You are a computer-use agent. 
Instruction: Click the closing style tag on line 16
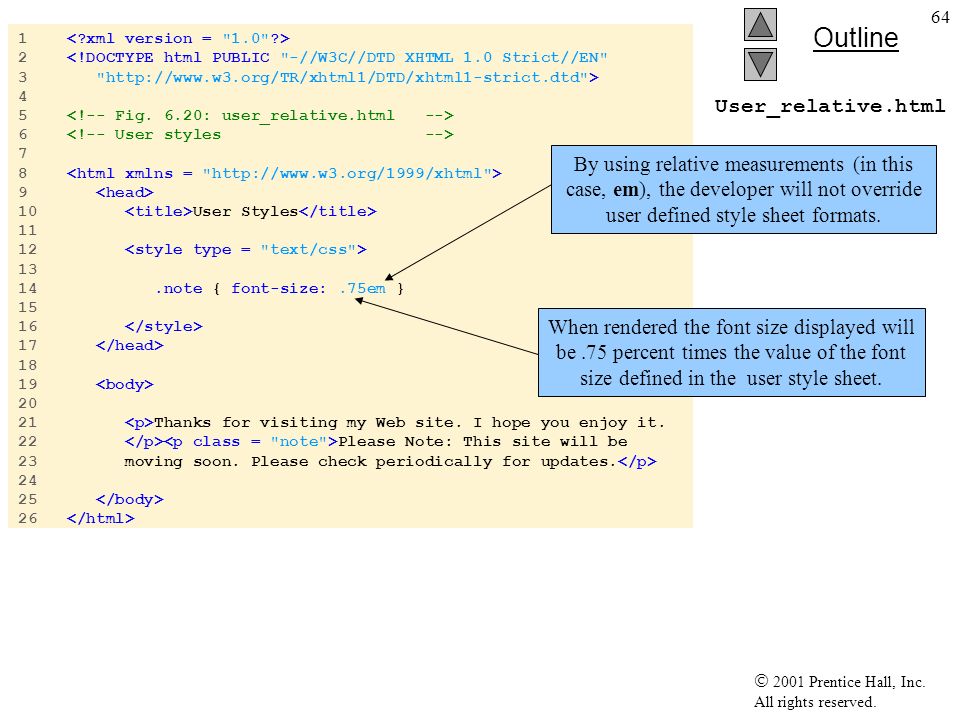coord(163,326)
